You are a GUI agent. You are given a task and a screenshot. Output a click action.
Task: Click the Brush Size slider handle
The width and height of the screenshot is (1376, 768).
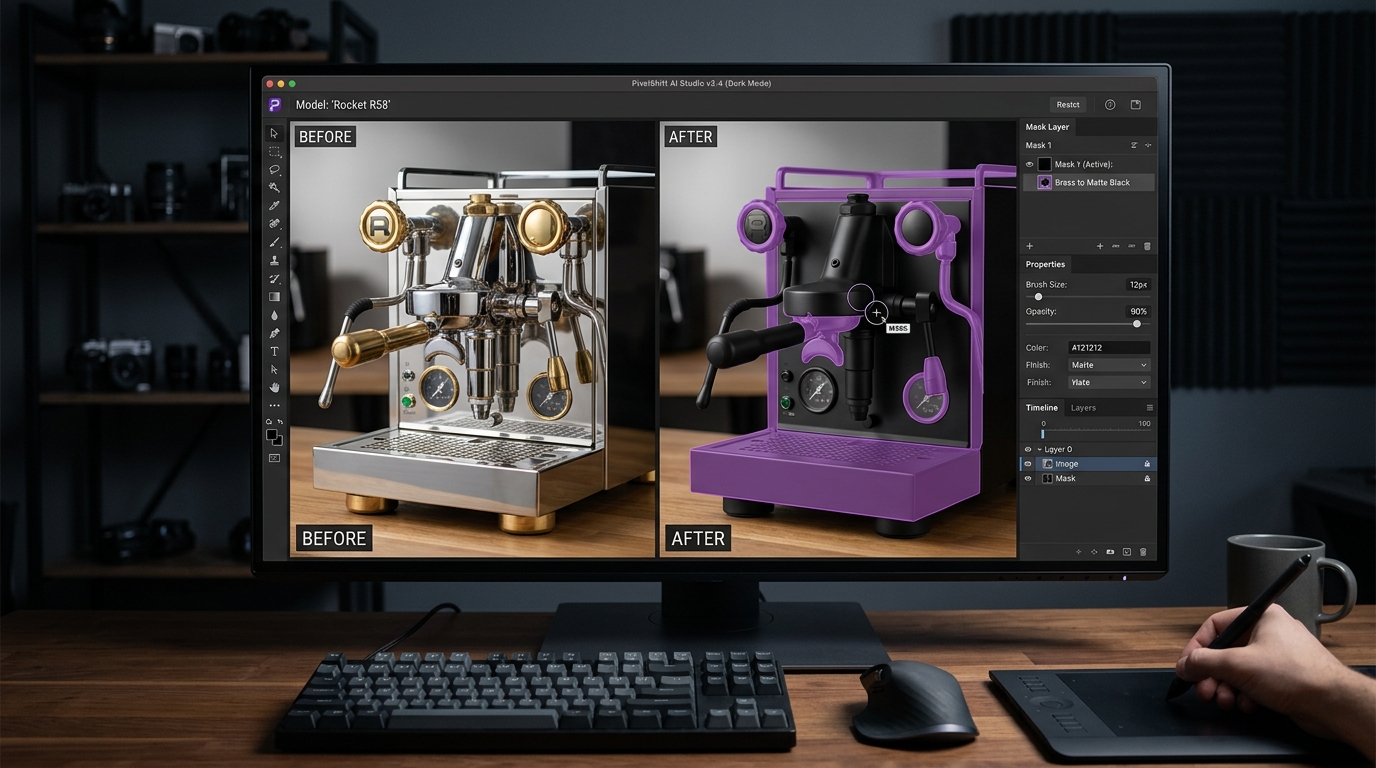point(1038,297)
